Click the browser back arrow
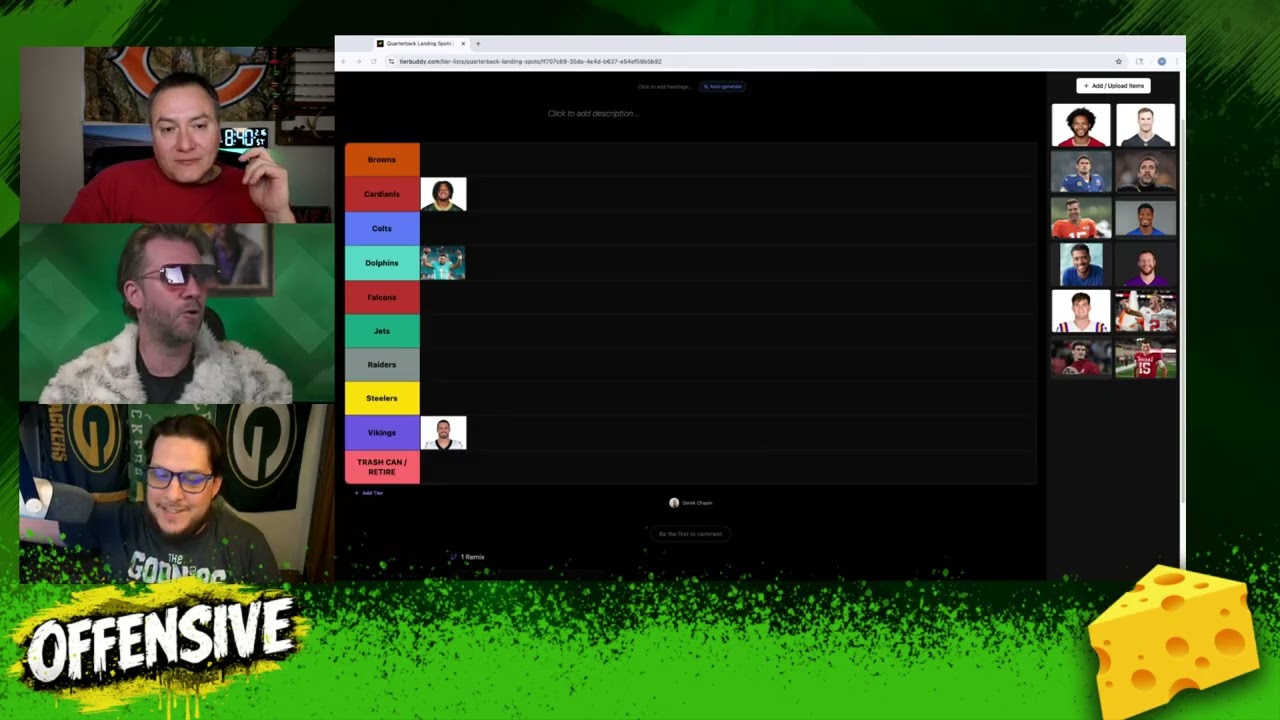The width and height of the screenshot is (1280, 720). (344, 61)
